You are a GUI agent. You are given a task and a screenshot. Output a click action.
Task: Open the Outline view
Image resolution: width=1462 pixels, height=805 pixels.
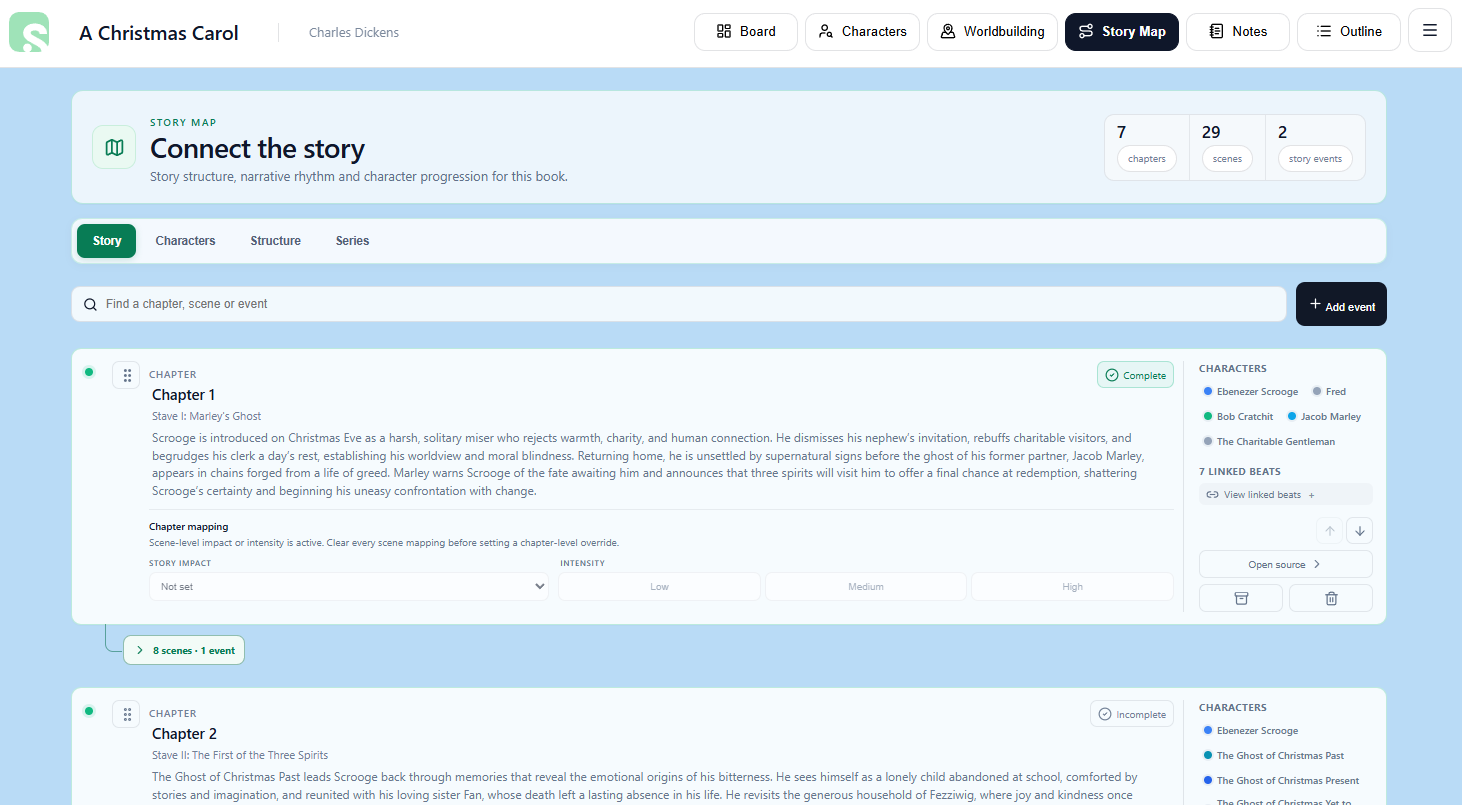pyautogui.click(x=1349, y=32)
